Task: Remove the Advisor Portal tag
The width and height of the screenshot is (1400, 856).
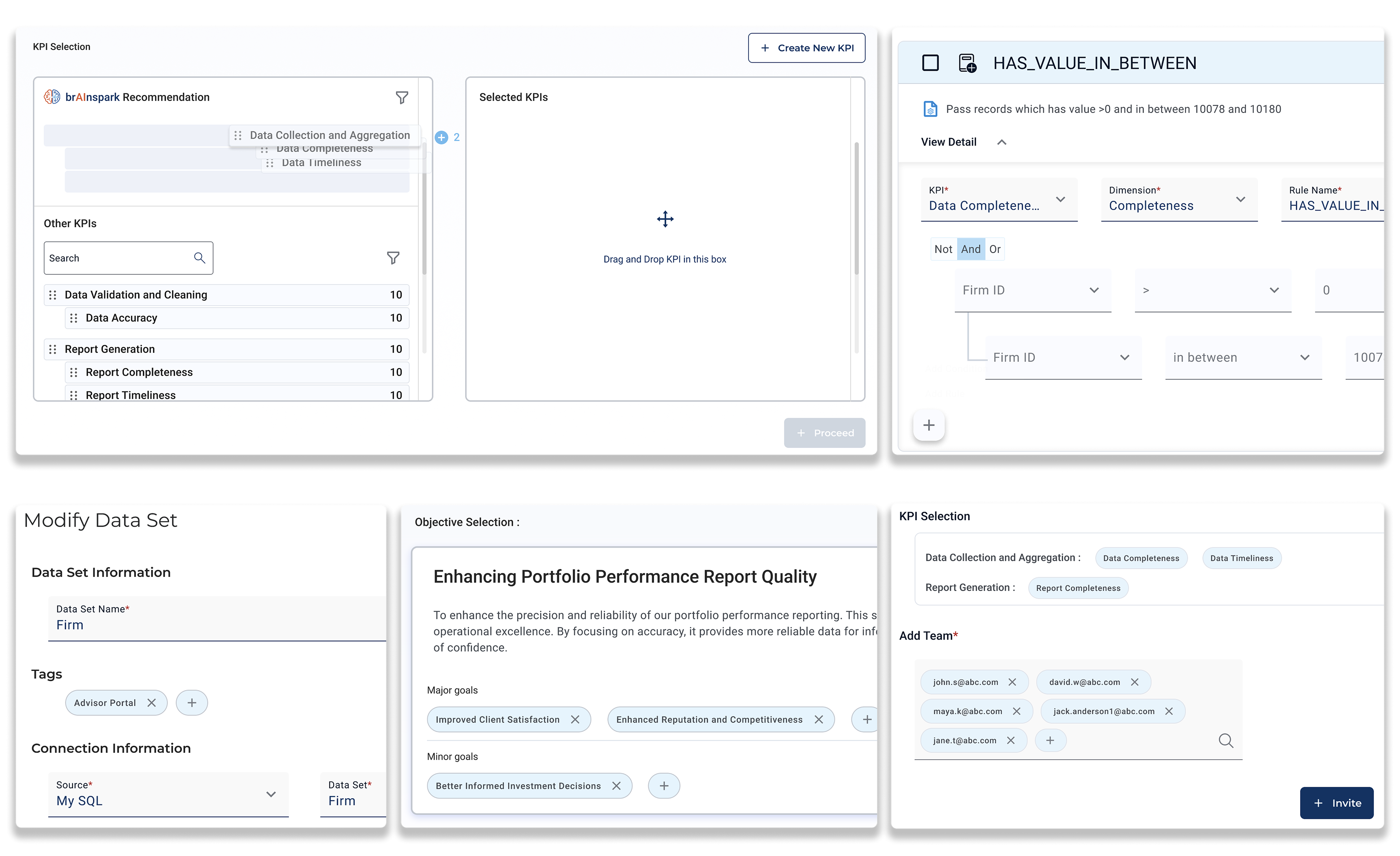Action: 152,702
